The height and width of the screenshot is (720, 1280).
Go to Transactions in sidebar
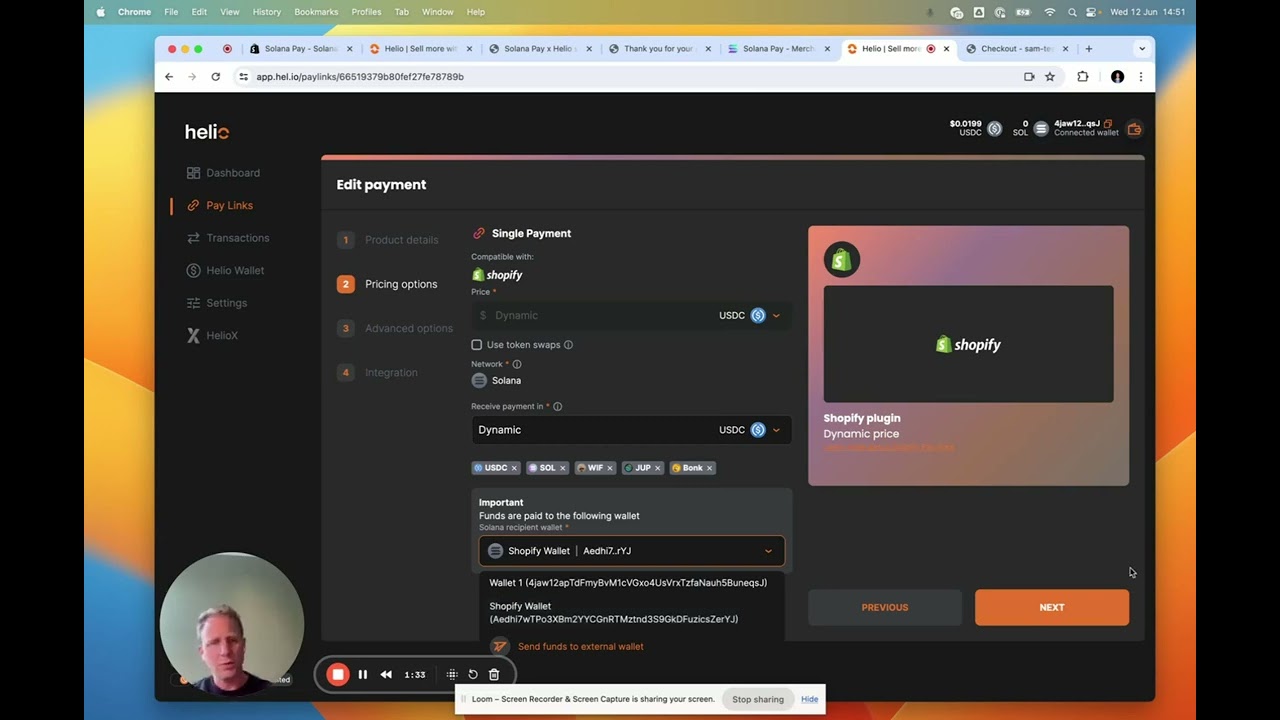pyautogui.click(x=228, y=238)
